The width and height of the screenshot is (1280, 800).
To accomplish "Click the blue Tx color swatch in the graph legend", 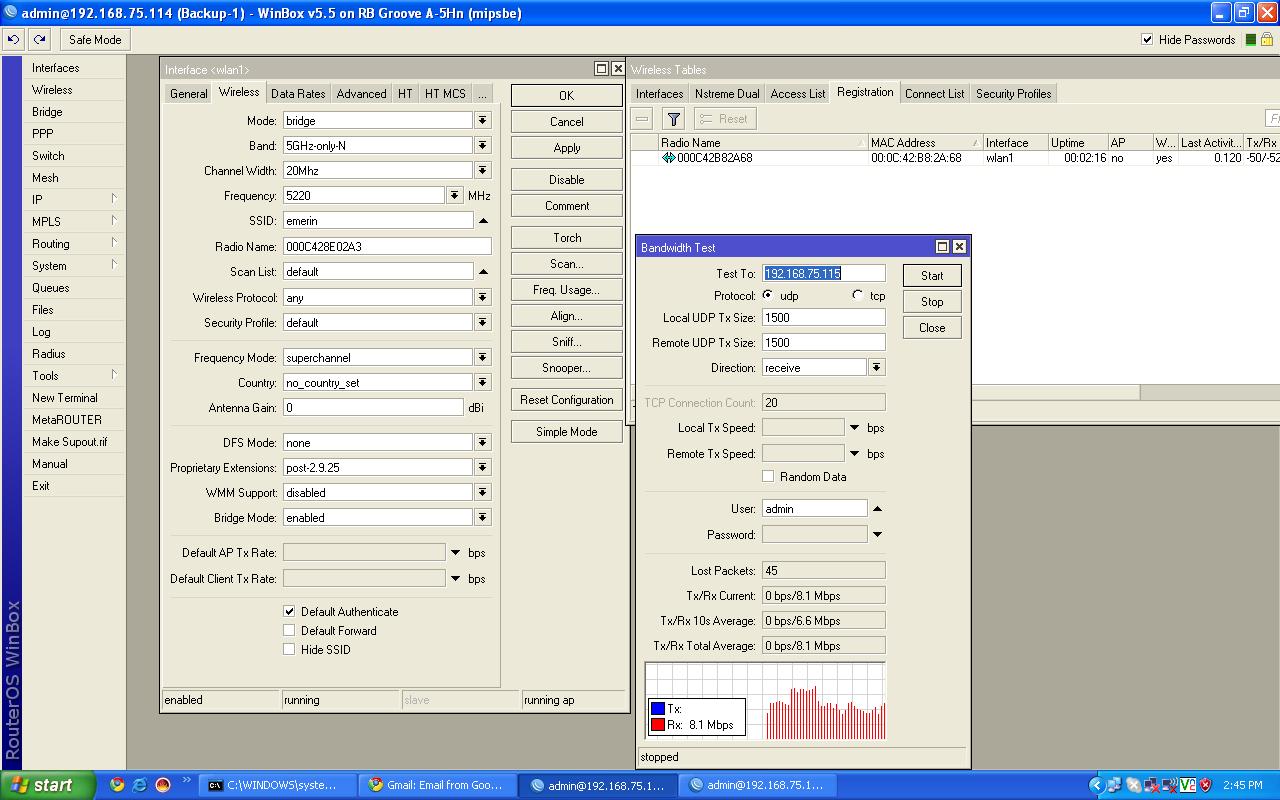I will coord(658,709).
